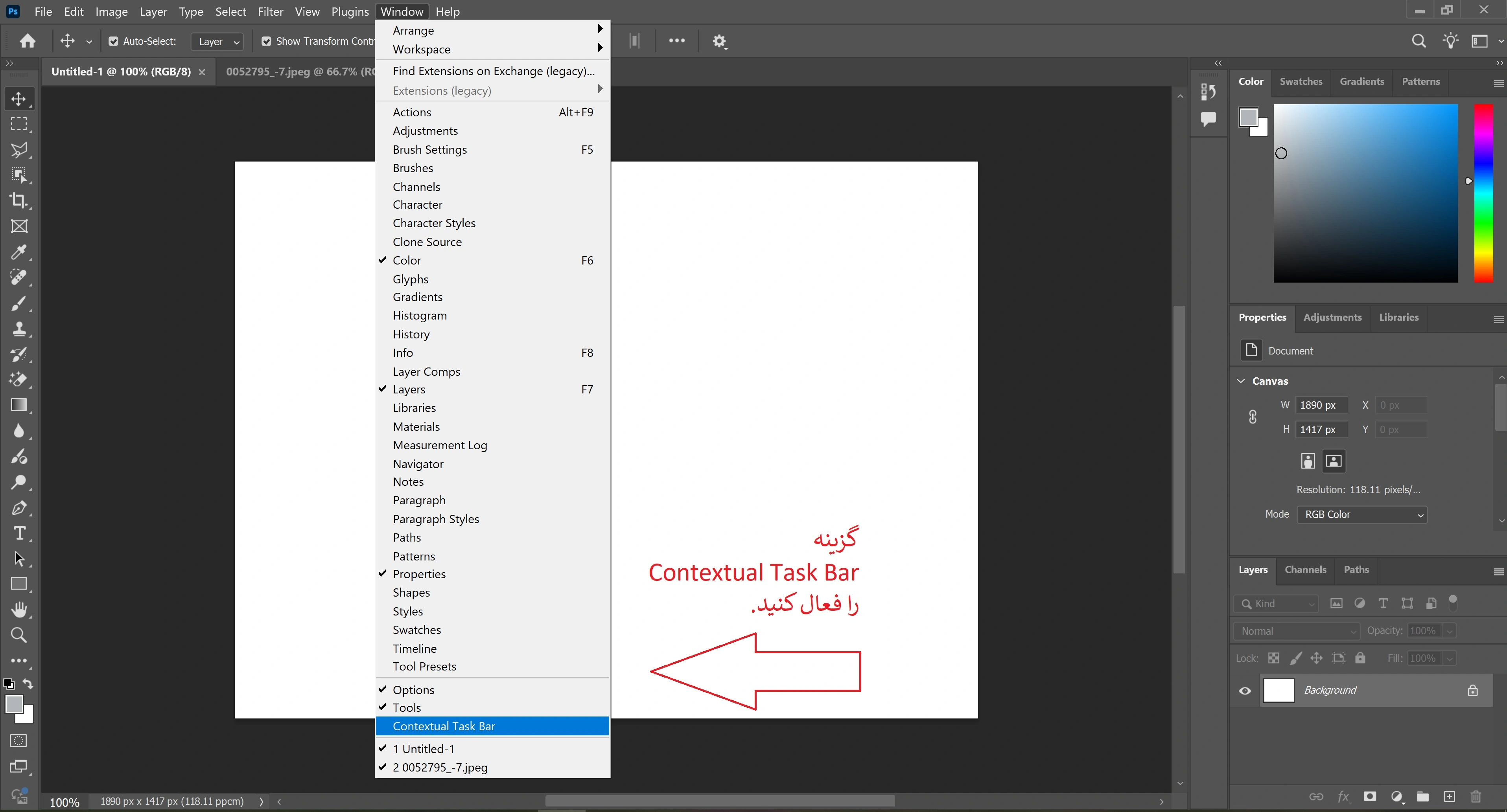Expand the Arrange submenu

(493, 30)
